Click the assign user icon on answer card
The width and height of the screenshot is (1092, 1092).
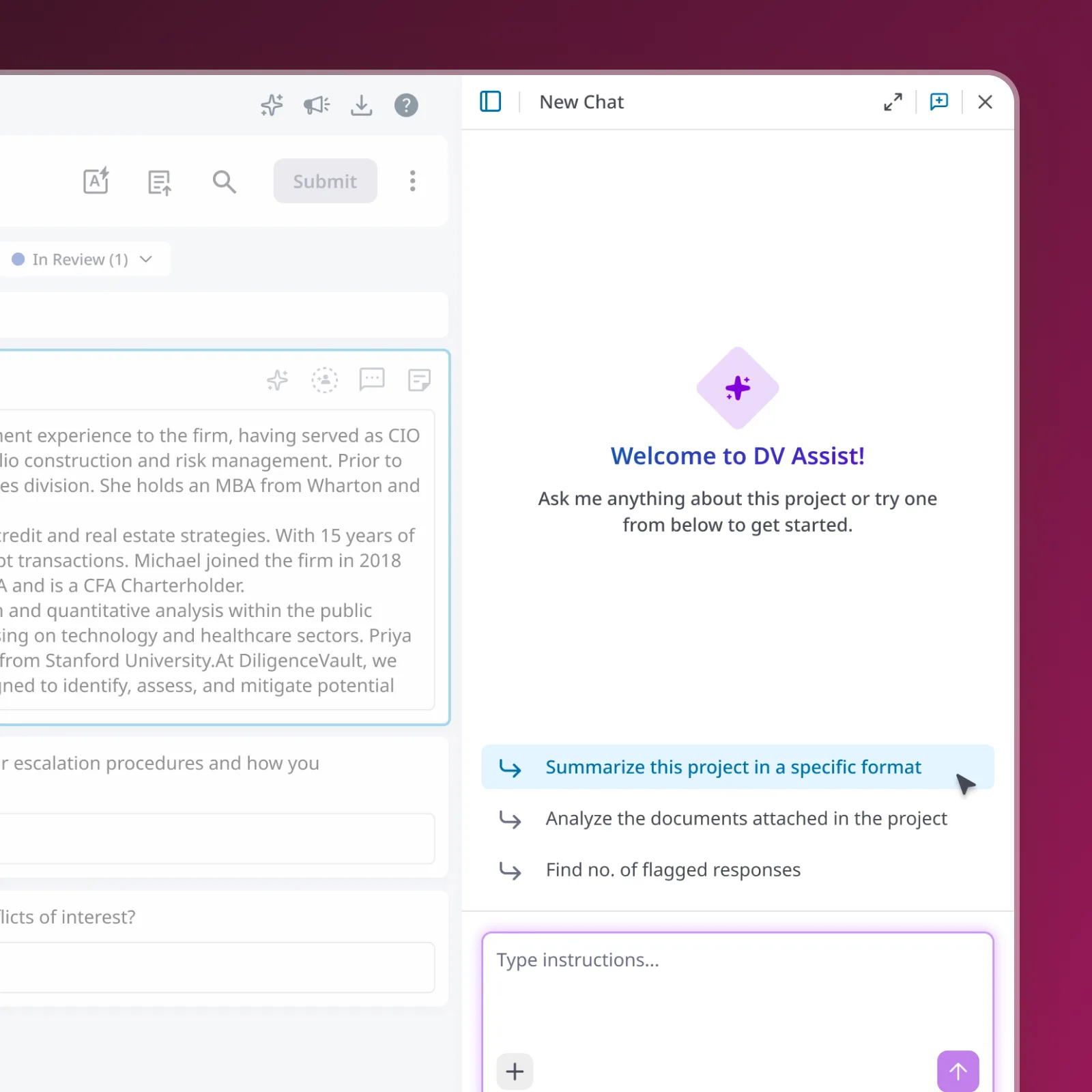pos(325,379)
